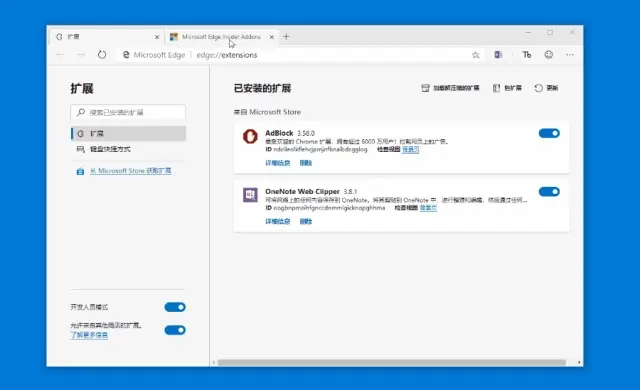Turn off 开发人员模式 developer mode toggle
The width and height of the screenshot is (640, 390).
pos(175,307)
